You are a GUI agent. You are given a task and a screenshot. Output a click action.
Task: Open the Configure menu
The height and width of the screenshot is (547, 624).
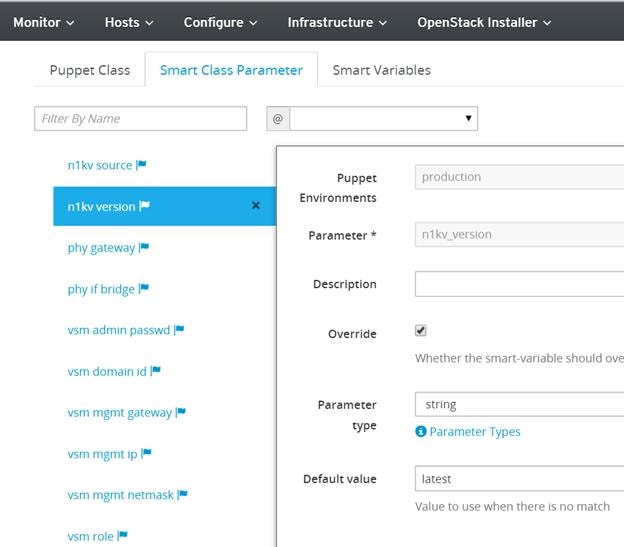click(220, 22)
